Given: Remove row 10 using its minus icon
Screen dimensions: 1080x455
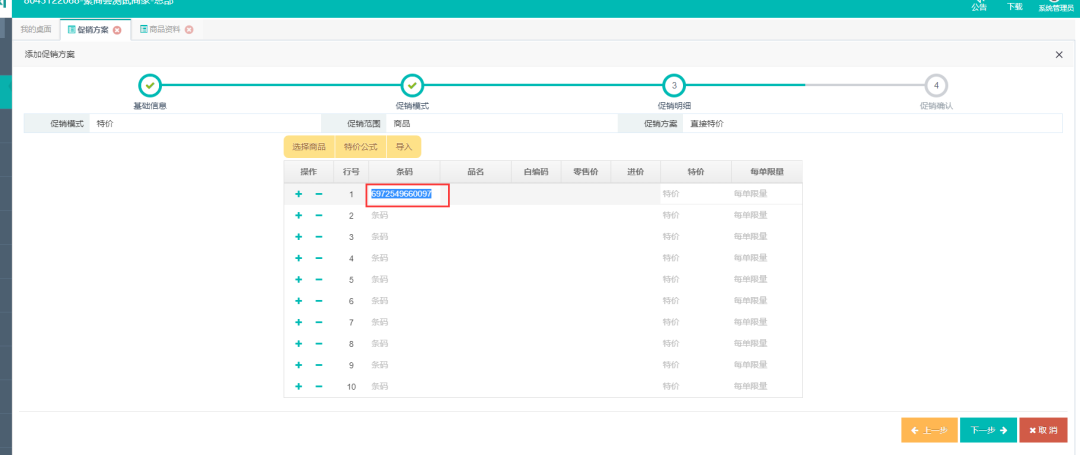Looking at the screenshot, I should [x=318, y=386].
